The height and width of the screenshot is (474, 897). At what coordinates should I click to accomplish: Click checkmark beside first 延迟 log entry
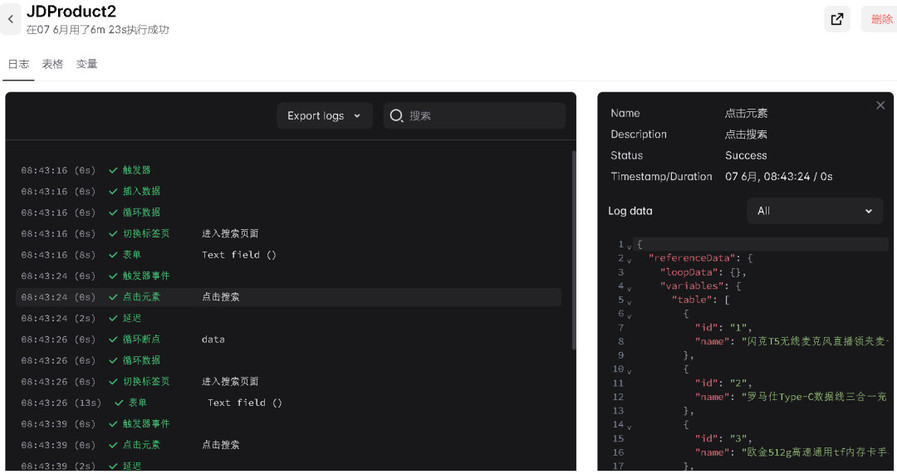[113, 318]
